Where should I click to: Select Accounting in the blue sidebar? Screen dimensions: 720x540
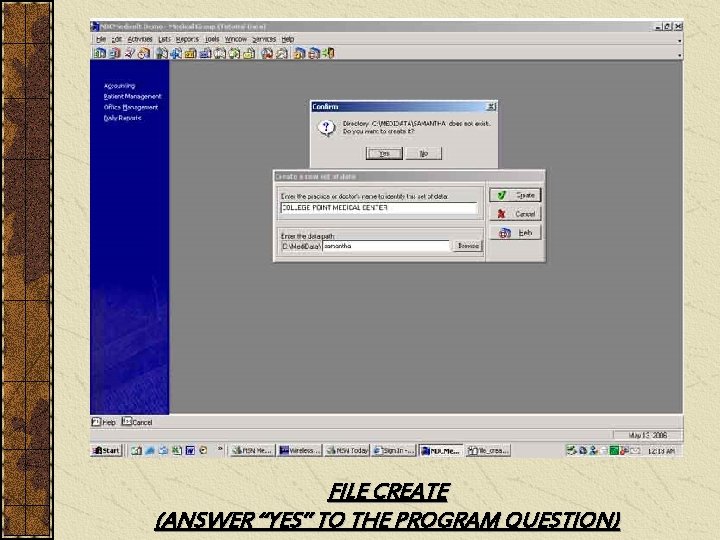(119, 86)
